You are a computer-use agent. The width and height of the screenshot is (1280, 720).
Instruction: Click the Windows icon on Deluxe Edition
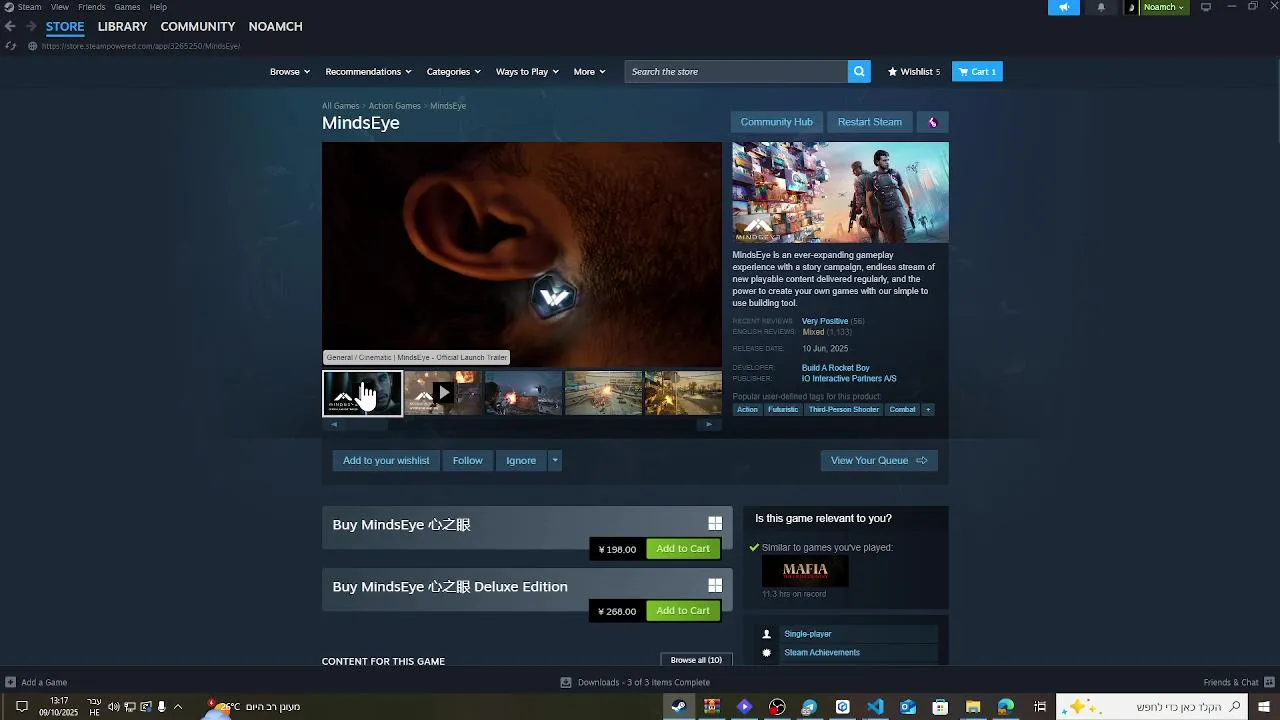pos(715,585)
